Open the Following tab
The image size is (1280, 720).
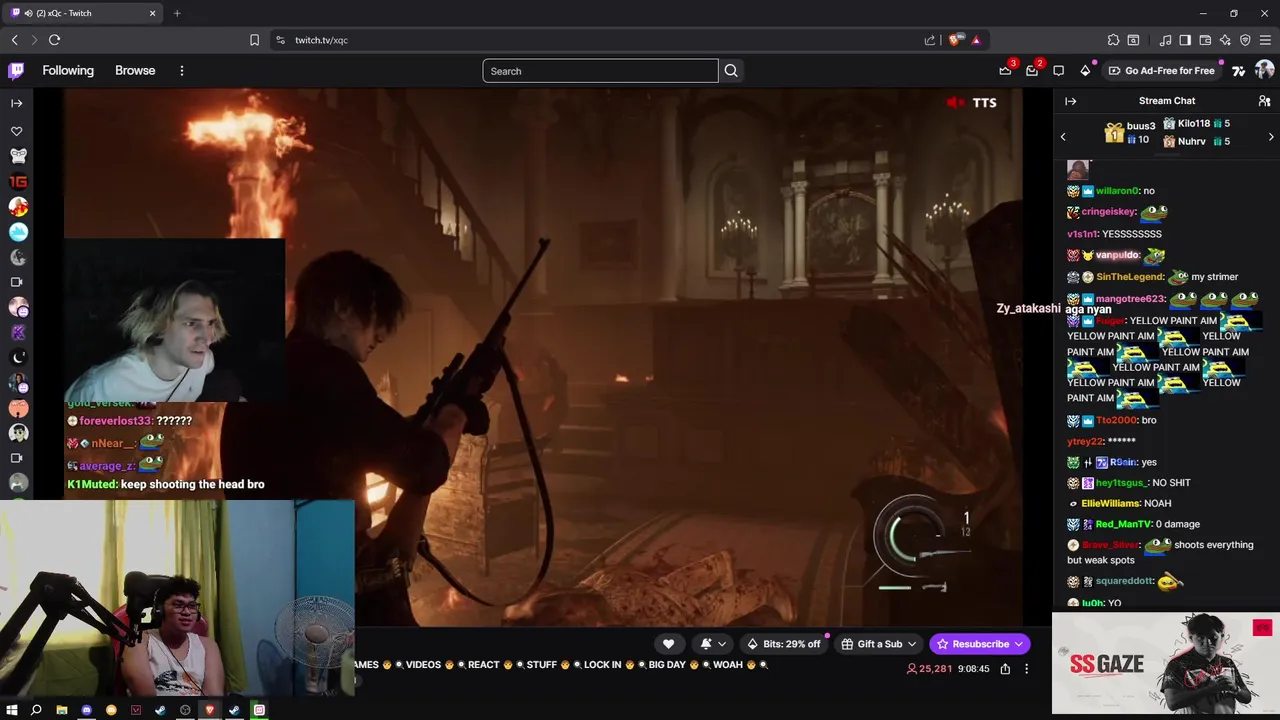pyautogui.click(x=68, y=71)
